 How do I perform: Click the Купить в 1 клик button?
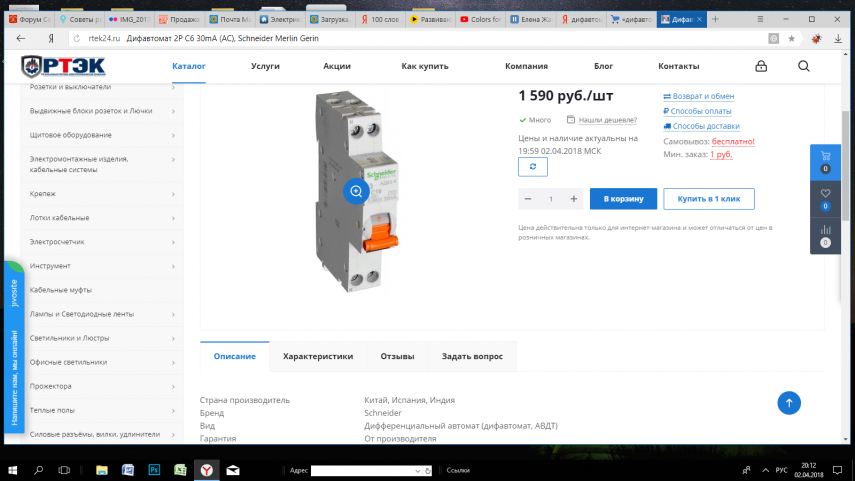coord(709,199)
